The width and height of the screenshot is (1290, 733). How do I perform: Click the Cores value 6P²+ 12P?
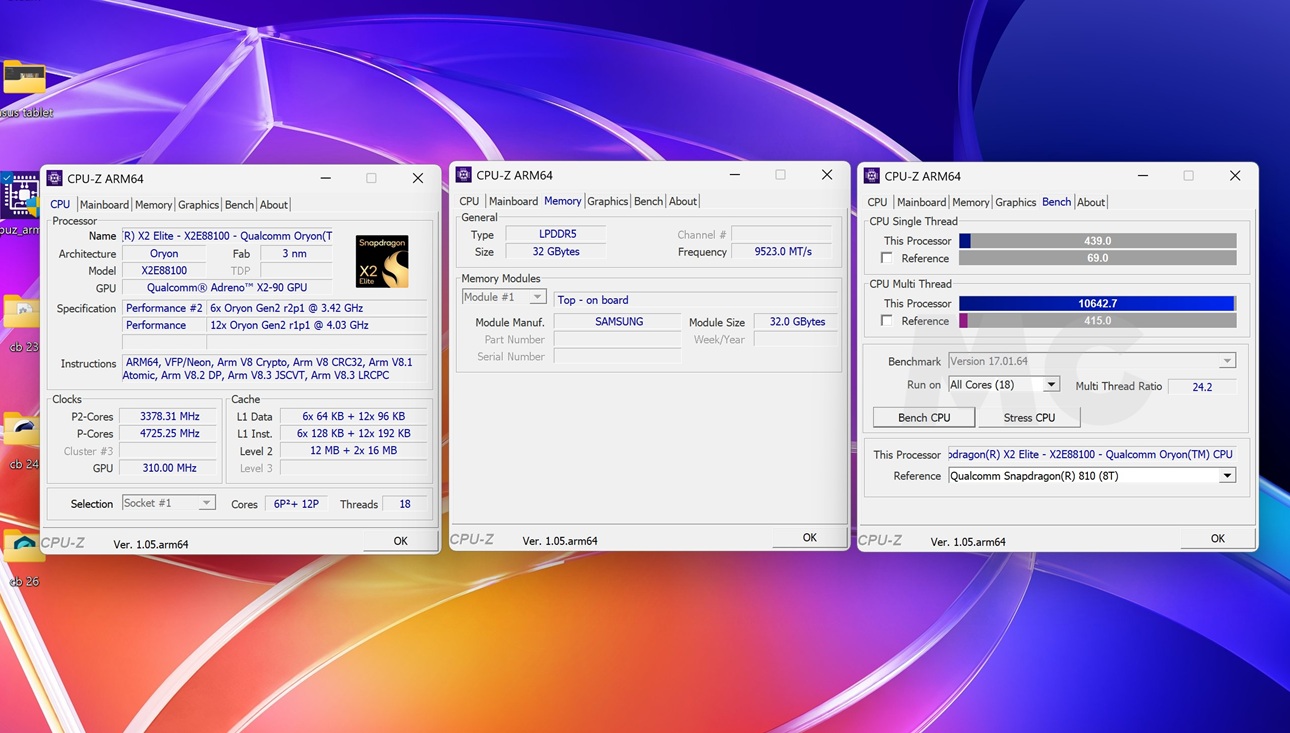pos(296,504)
